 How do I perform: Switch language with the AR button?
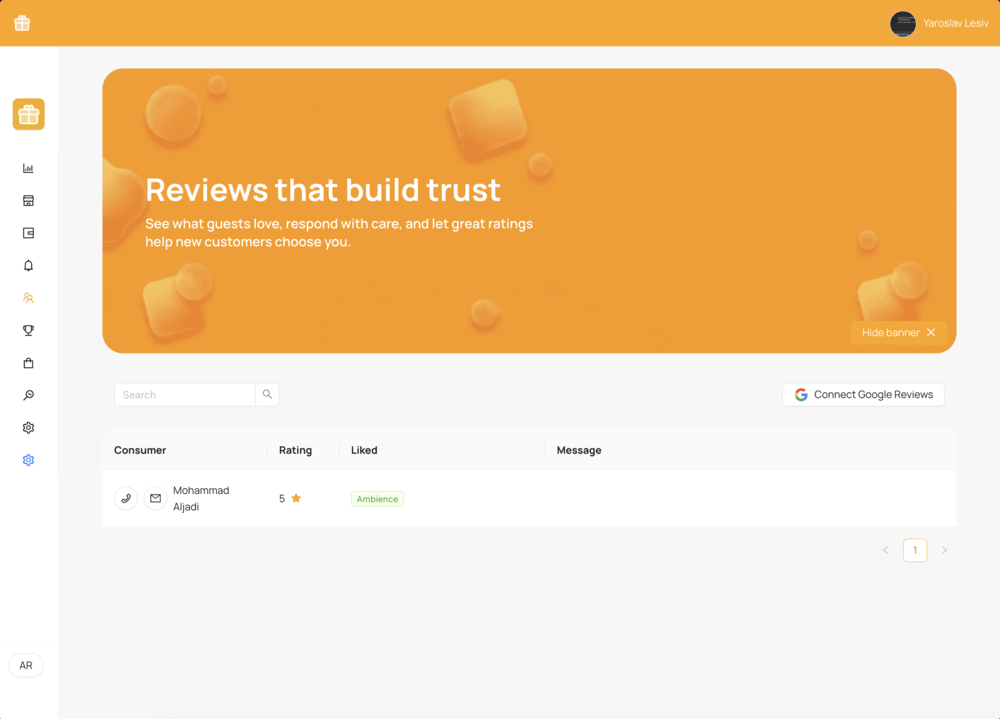click(x=26, y=665)
